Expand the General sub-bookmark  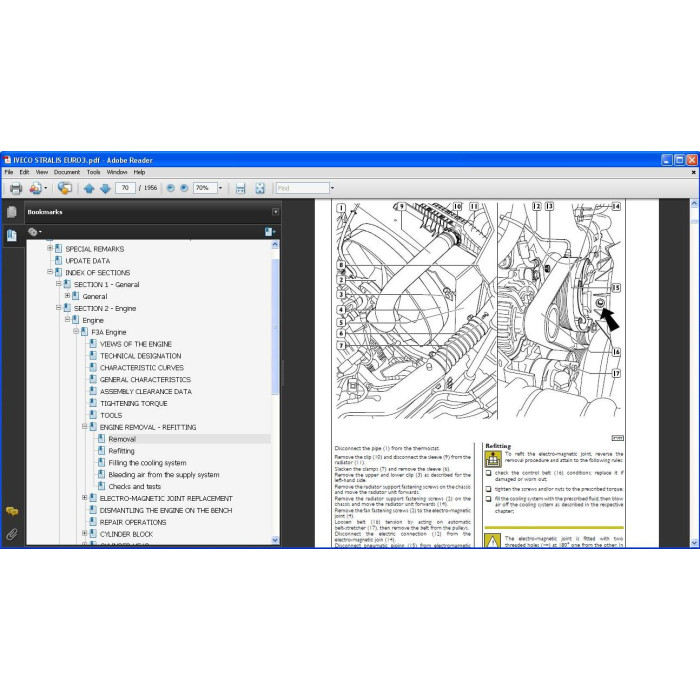67,296
